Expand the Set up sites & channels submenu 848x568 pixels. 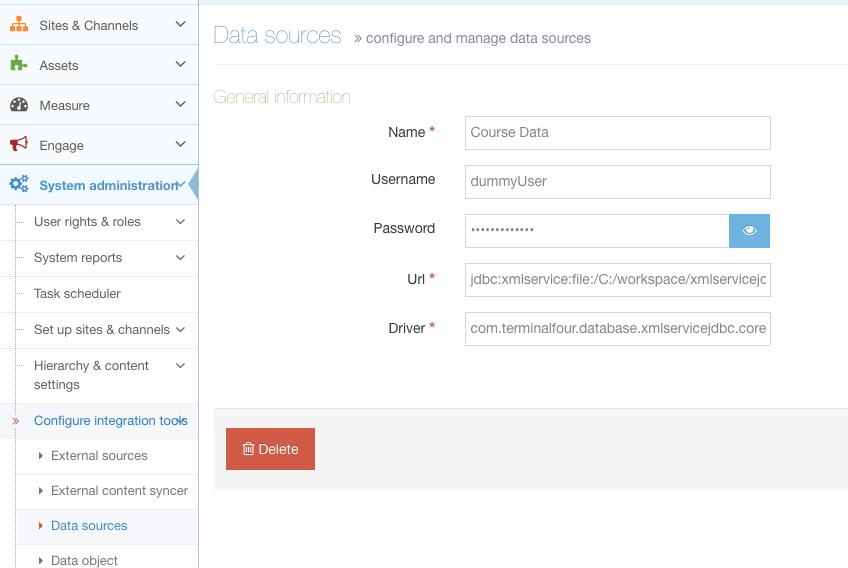[x=180, y=329]
